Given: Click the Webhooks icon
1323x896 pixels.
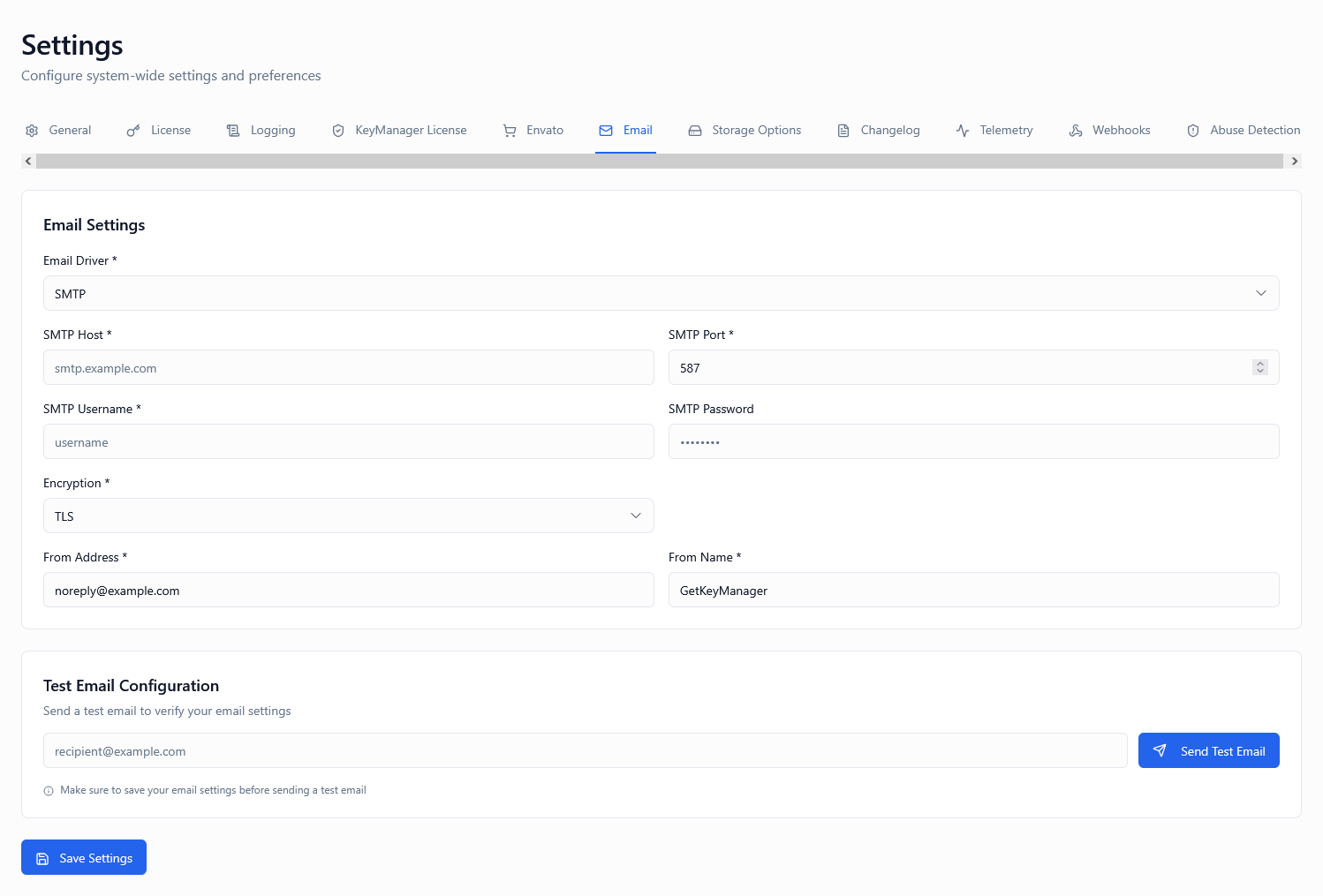Looking at the screenshot, I should (x=1076, y=130).
